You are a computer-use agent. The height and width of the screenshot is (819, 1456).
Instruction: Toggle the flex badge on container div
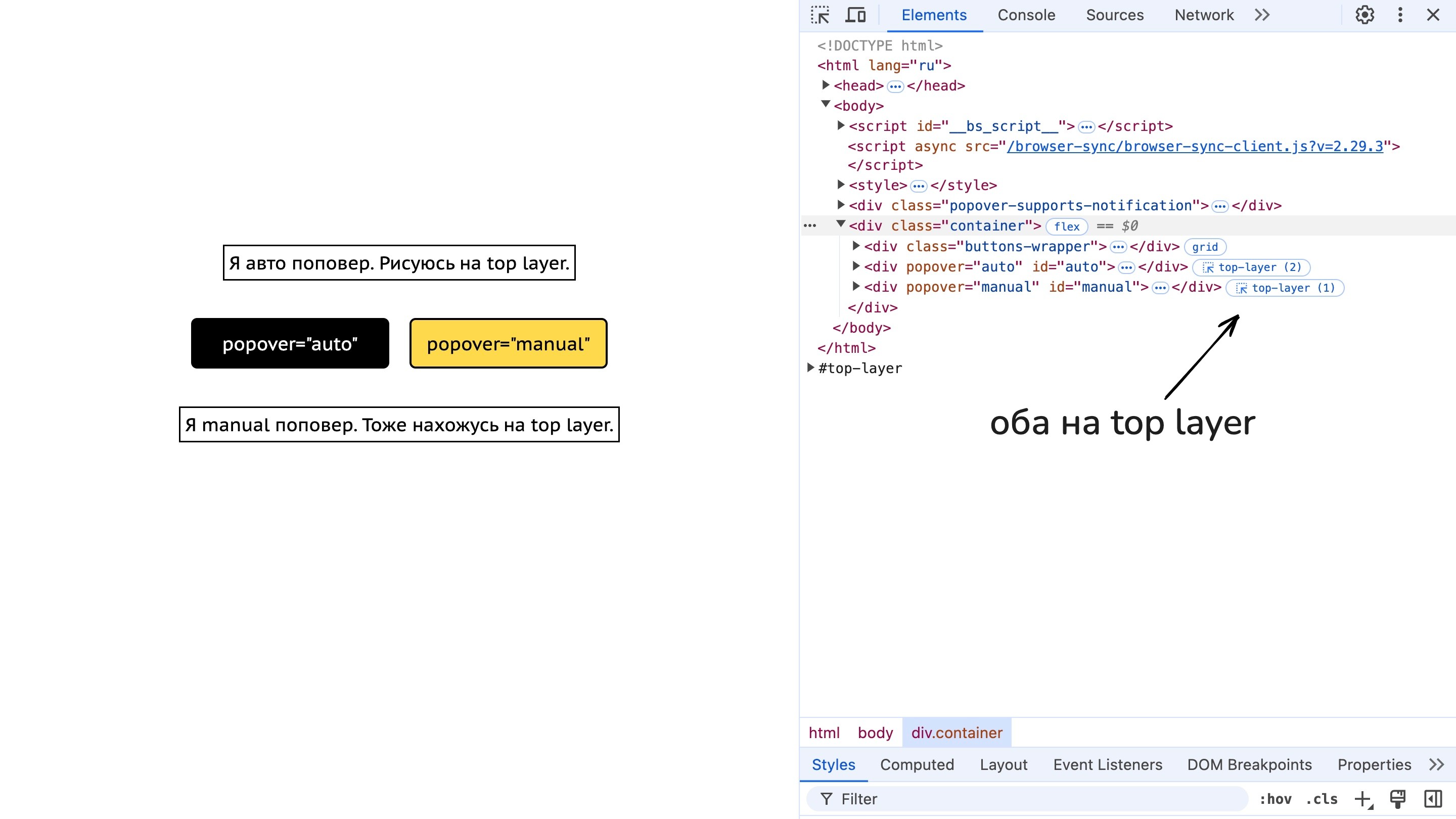1067,226
